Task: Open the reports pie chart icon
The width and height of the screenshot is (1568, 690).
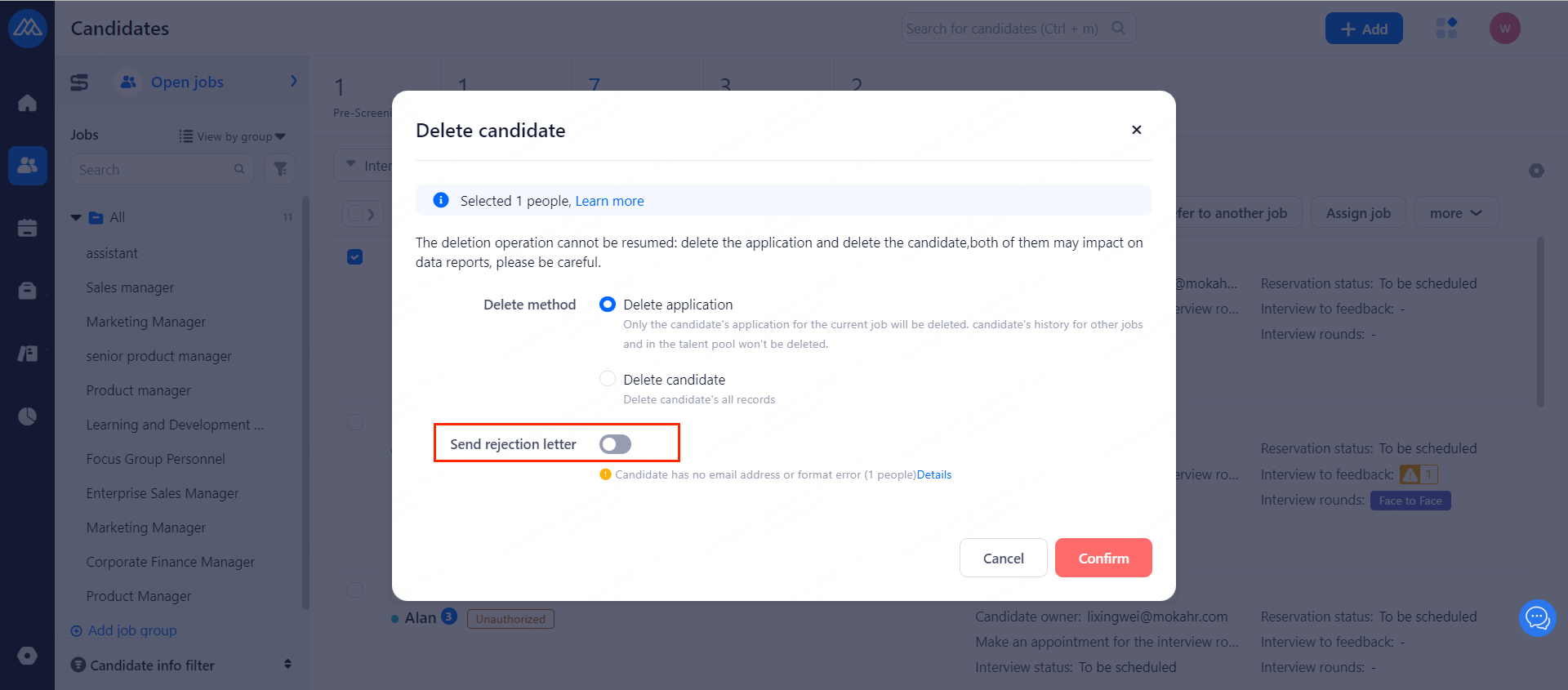Action: [x=27, y=416]
